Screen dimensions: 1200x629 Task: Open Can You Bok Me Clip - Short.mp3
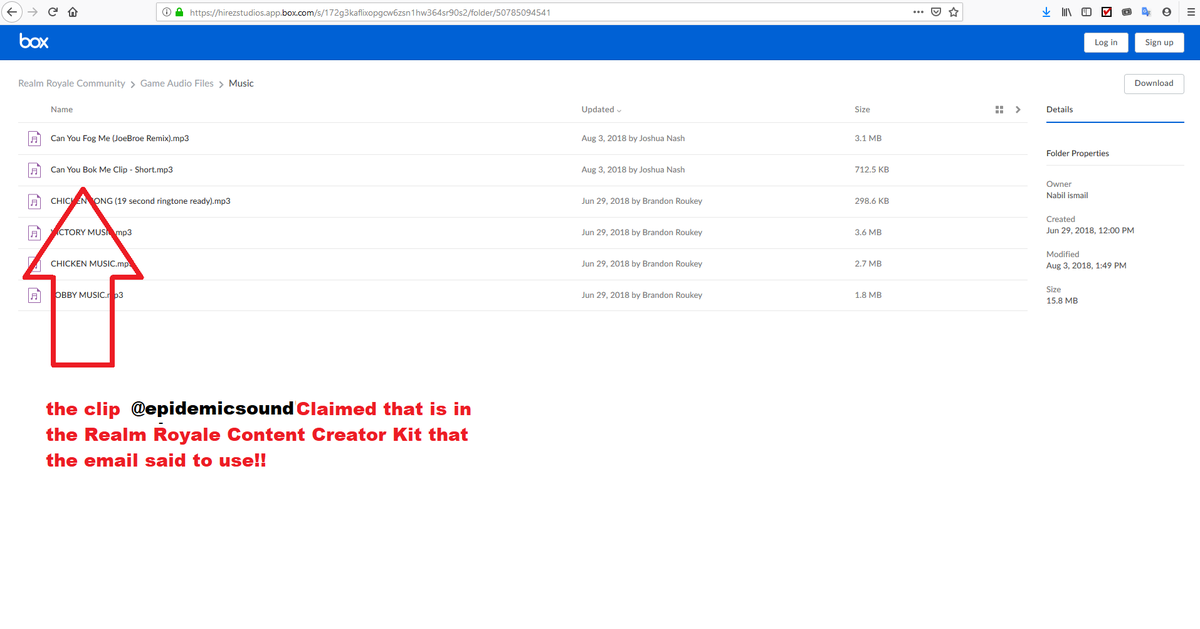point(112,170)
